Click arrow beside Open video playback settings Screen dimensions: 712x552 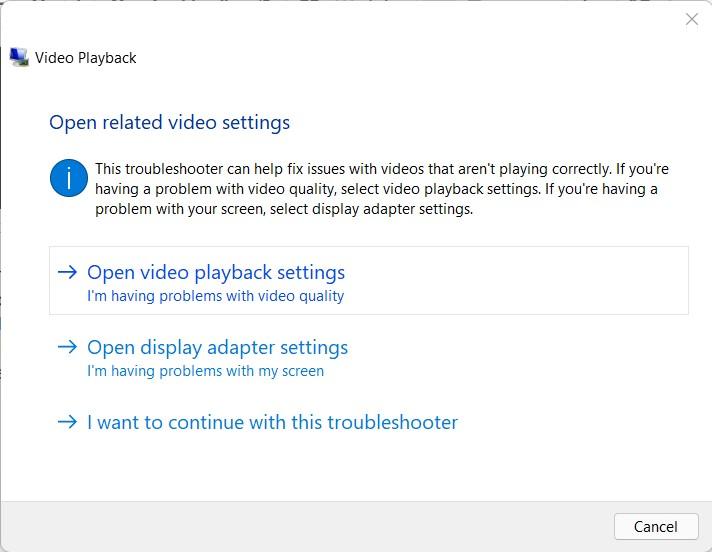click(x=68, y=272)
